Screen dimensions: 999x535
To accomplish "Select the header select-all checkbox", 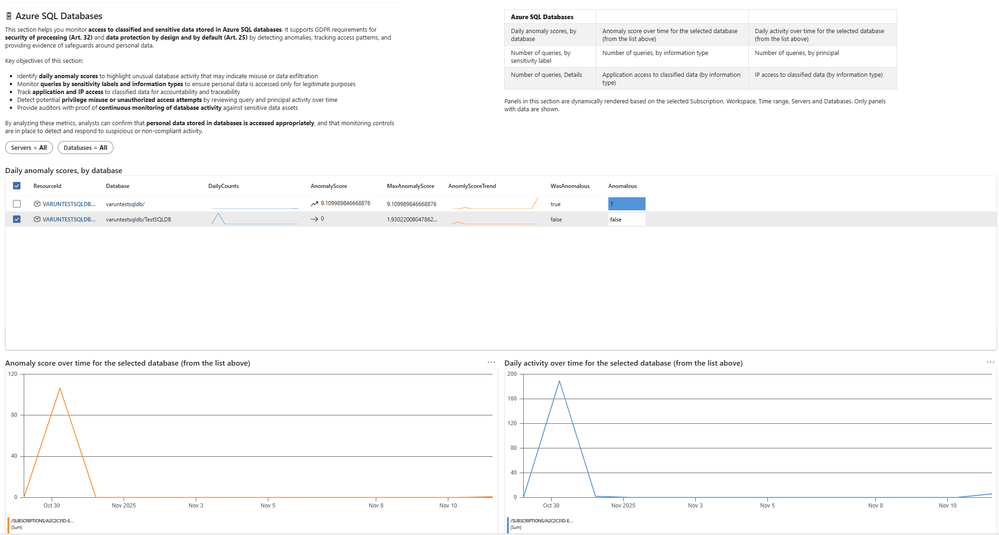I will point(17,186).
